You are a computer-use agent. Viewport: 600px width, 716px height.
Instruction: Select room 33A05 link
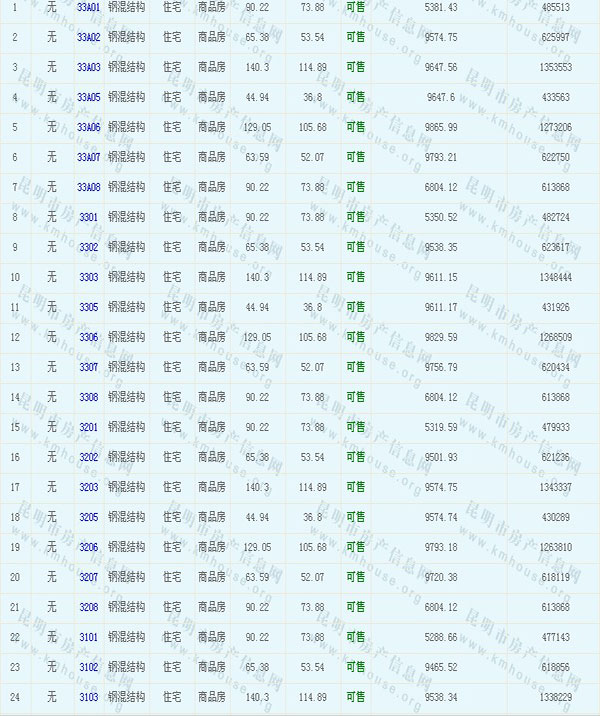88,97
